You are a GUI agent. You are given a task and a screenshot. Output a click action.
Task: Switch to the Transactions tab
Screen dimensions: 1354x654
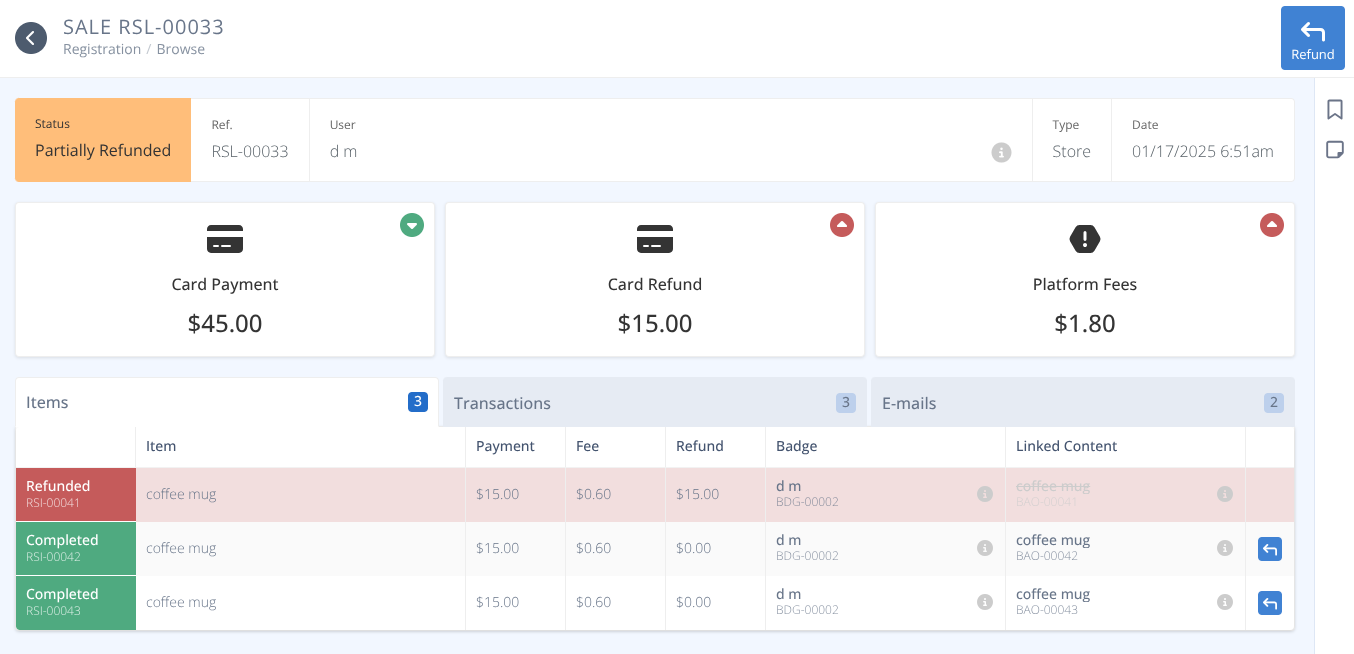tap(654, 403)
